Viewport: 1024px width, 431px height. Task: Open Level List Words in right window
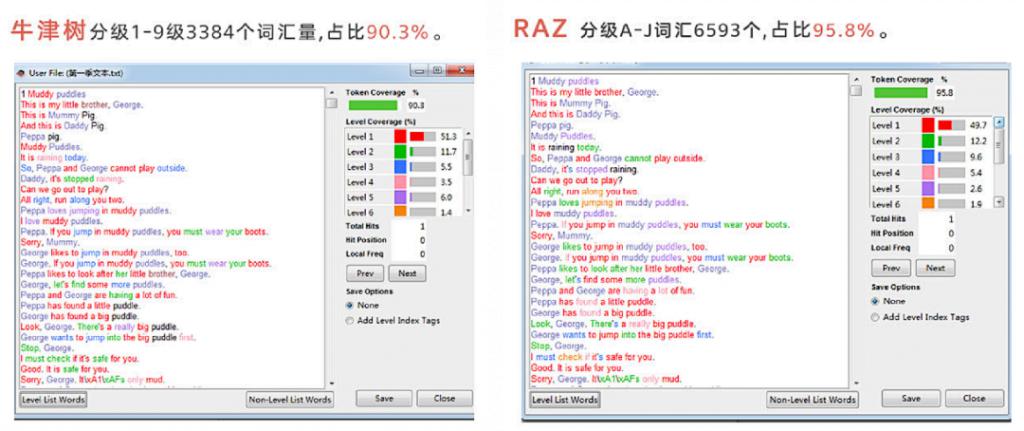565,400
